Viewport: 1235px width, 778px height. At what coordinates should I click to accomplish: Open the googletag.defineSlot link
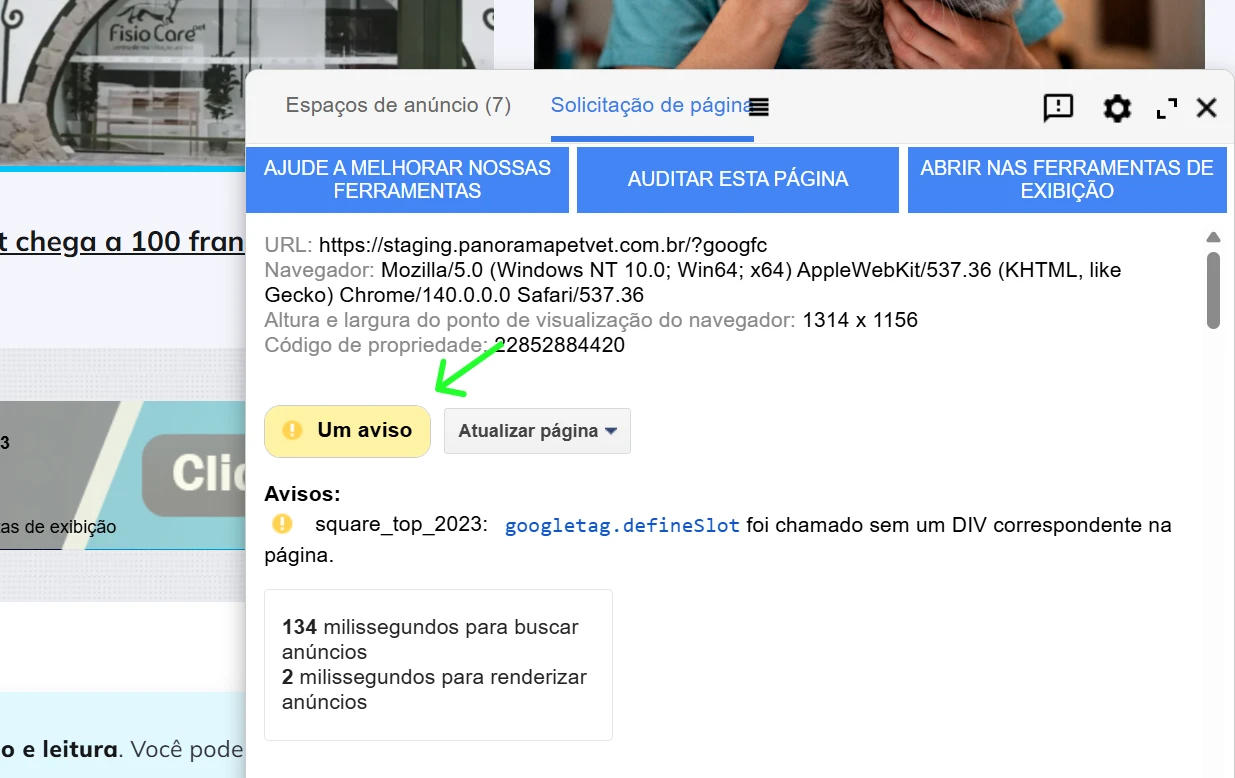[621, 526]
